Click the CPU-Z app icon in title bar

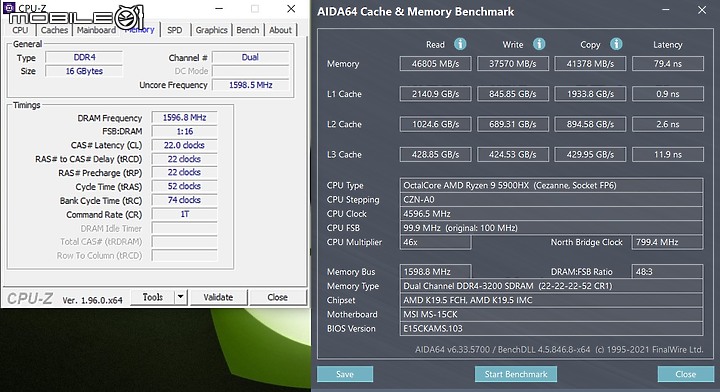click(x=9, y=7)
